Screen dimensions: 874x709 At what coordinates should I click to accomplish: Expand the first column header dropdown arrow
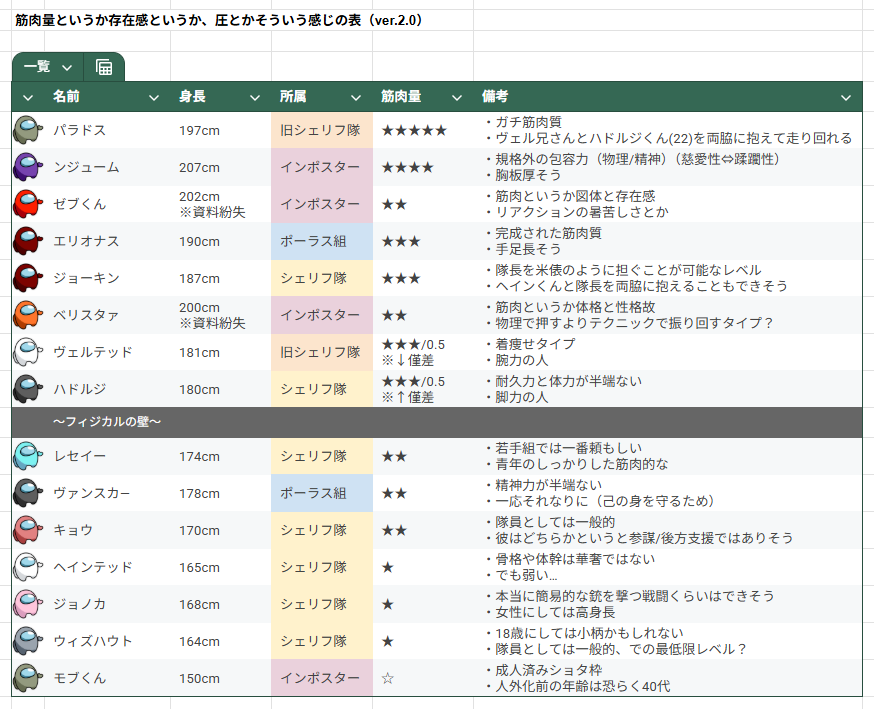pyautogui.click(x=28, y=98)
